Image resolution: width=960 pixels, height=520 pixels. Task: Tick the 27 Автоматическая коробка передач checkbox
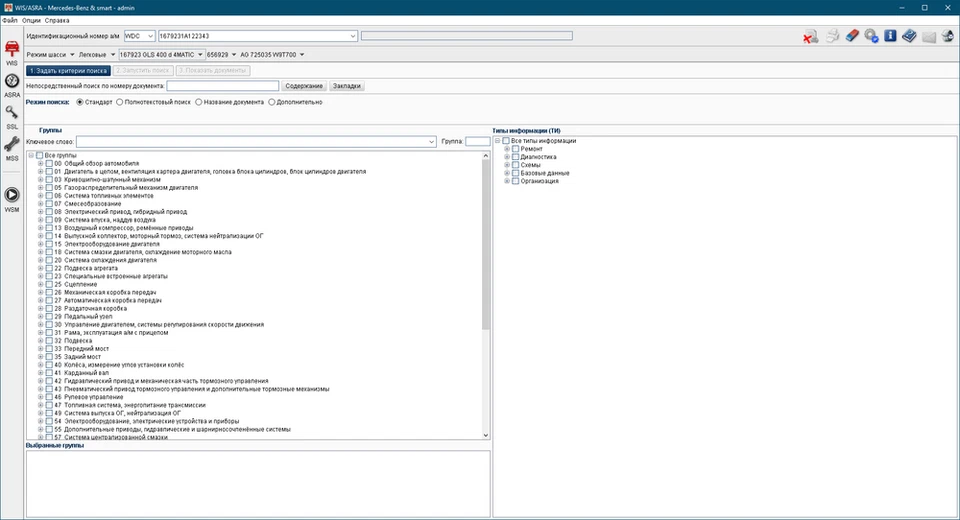tap(49, 300)
